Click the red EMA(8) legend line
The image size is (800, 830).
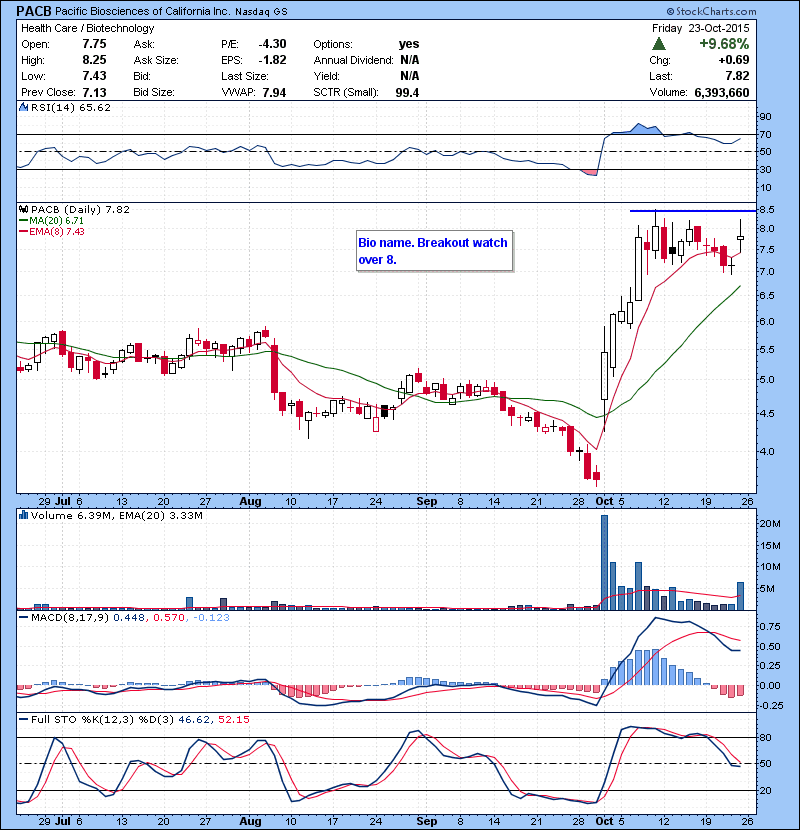[x=23, y=232]
